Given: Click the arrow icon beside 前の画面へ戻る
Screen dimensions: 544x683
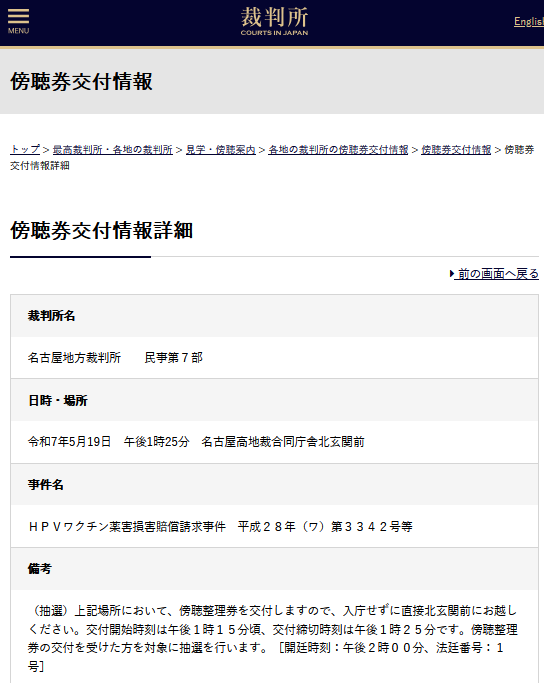Looking at the screenshot, I should click(452, 274).
